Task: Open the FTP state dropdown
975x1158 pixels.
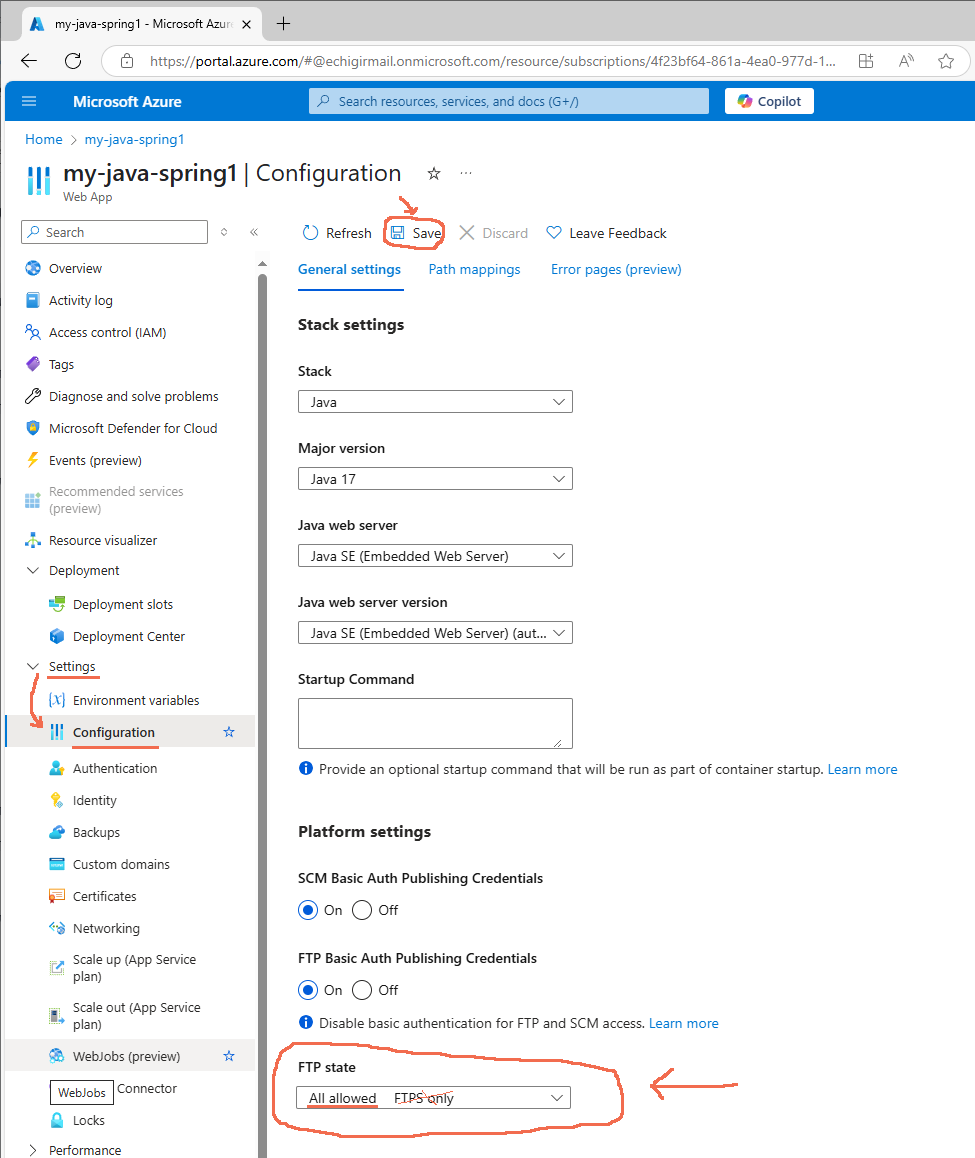Action: coord(434,1097)
